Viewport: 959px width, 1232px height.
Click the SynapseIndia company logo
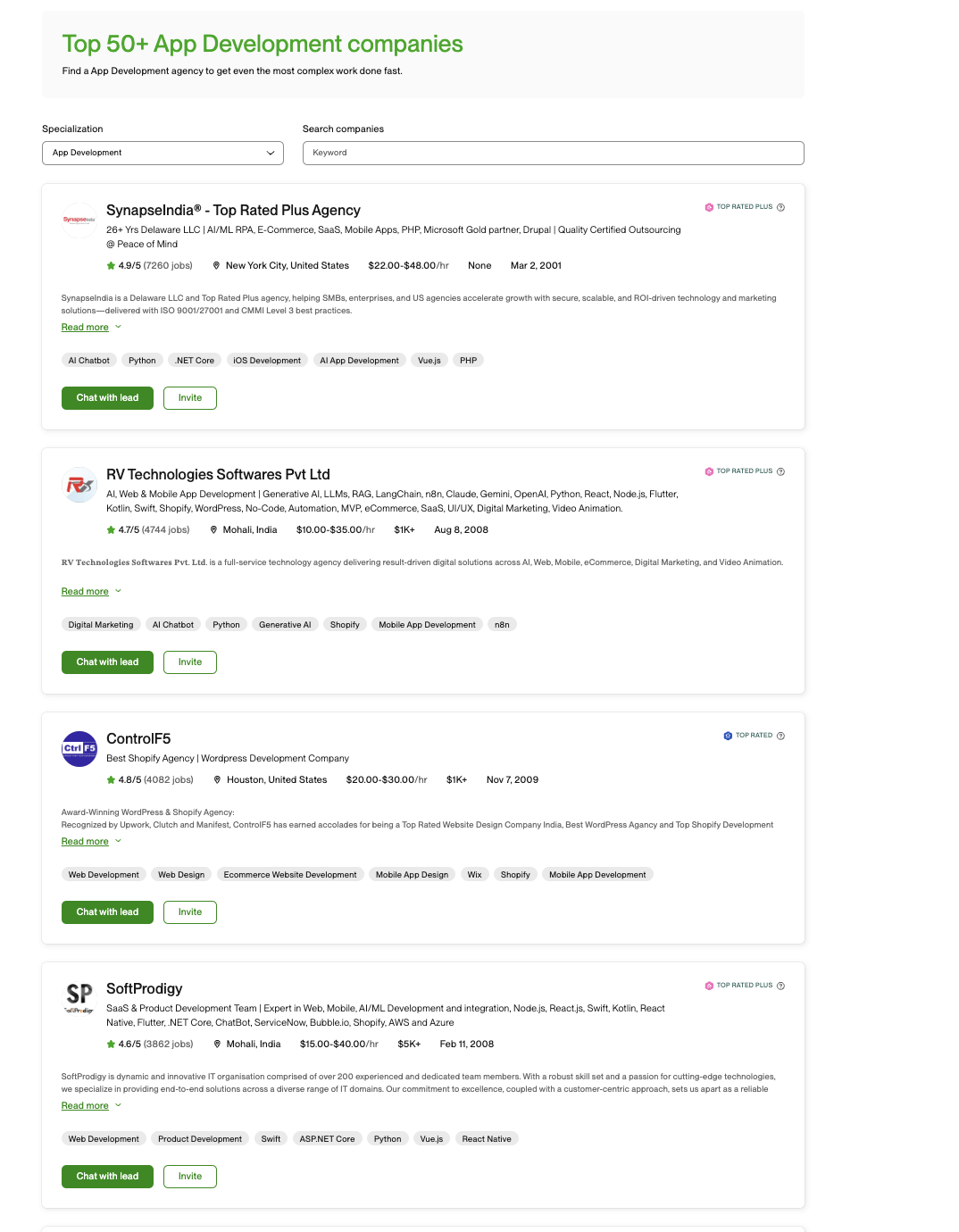coord(79,220)
